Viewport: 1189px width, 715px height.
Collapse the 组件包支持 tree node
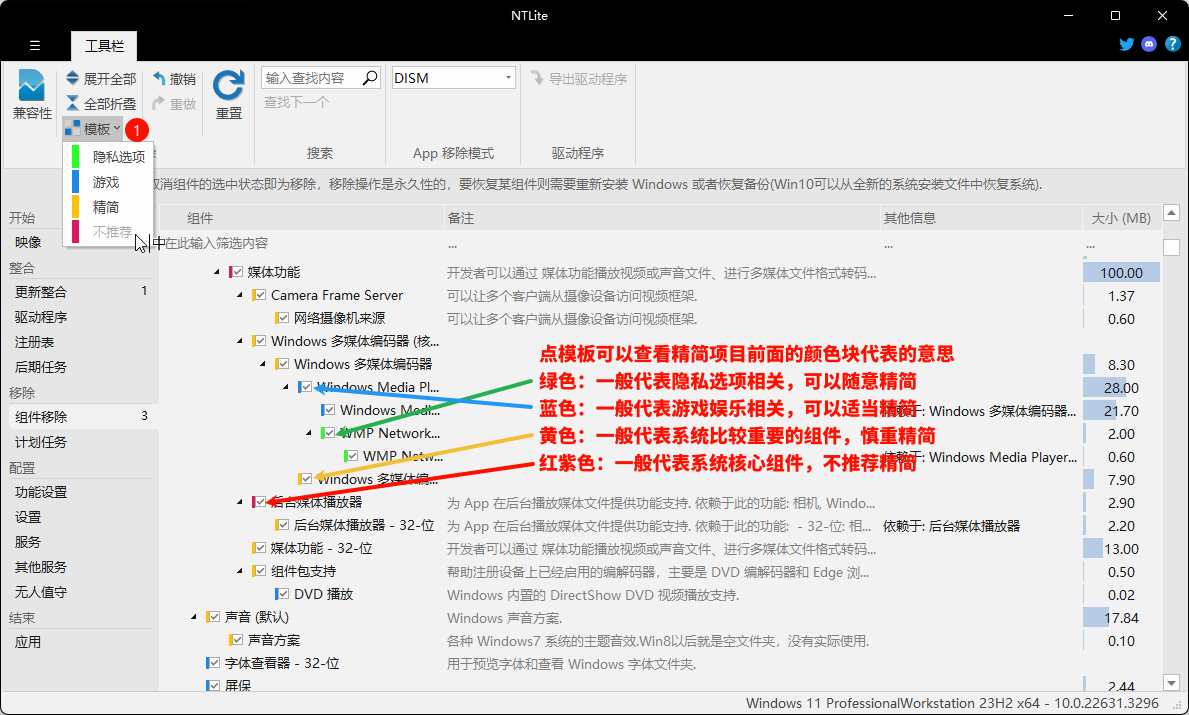240,571
